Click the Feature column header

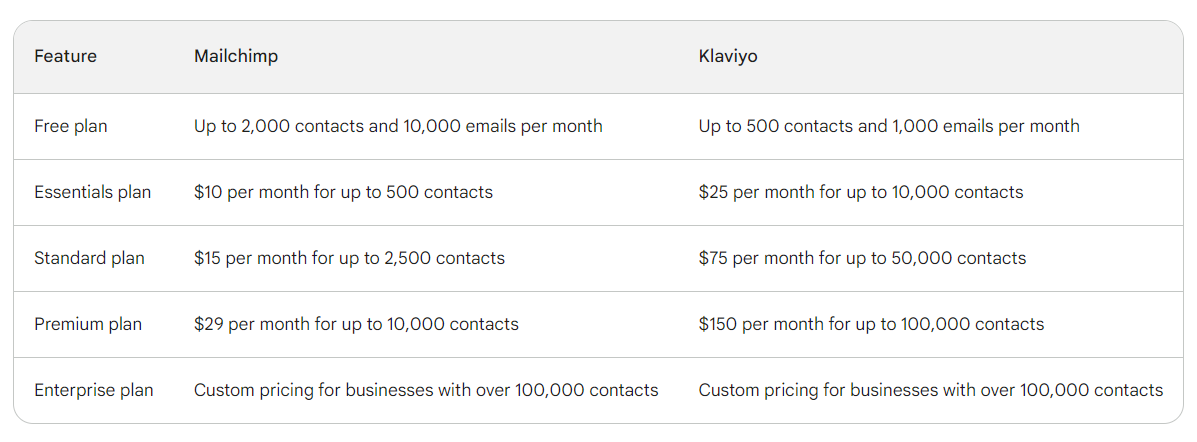65,57
